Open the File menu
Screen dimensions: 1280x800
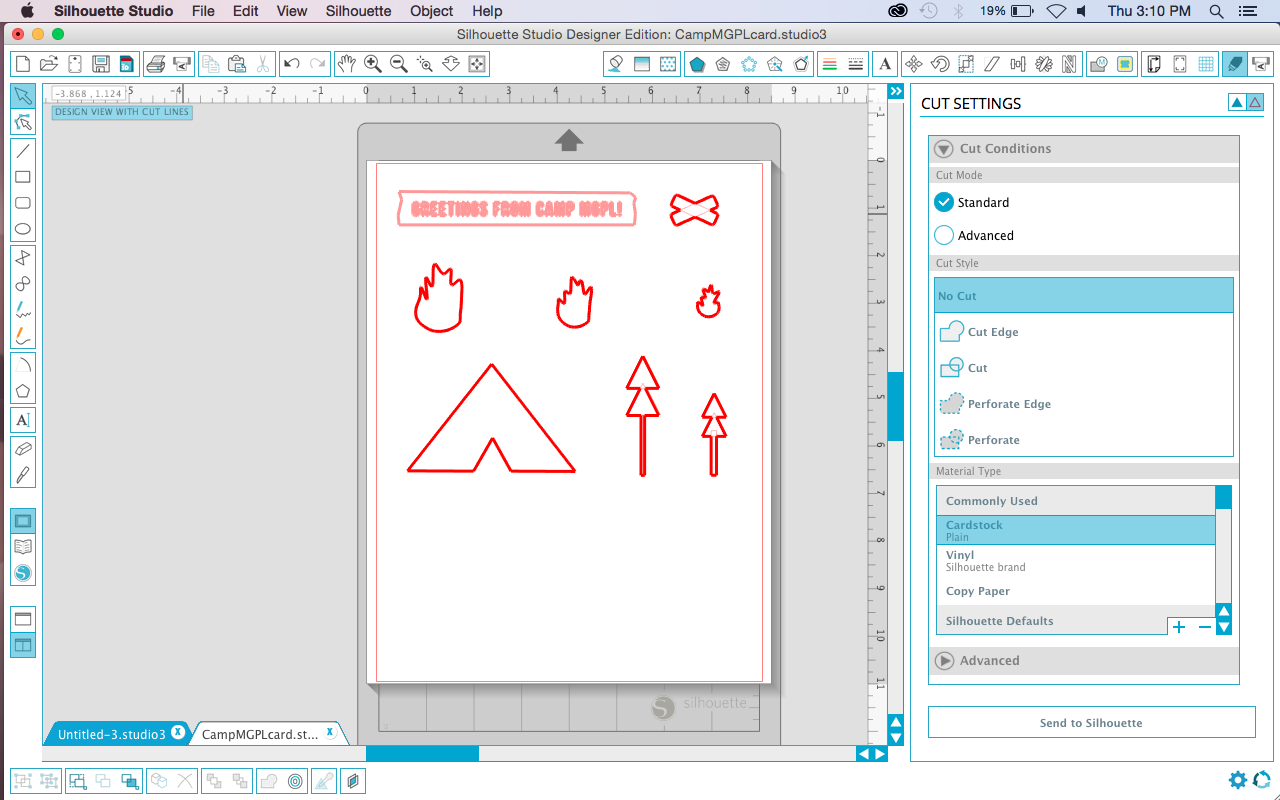(203, 11)
